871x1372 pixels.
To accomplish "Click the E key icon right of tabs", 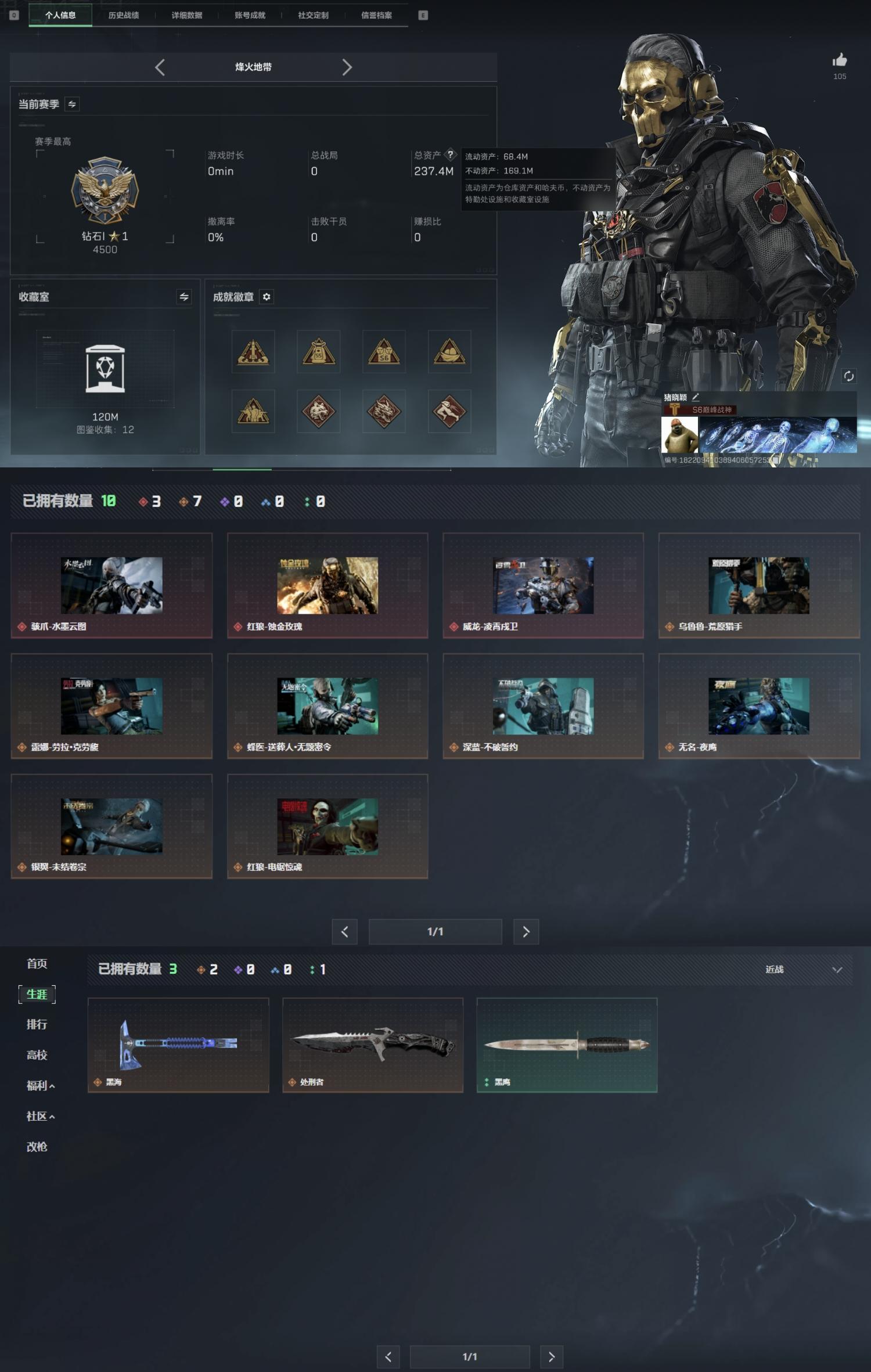I will 423,15.
